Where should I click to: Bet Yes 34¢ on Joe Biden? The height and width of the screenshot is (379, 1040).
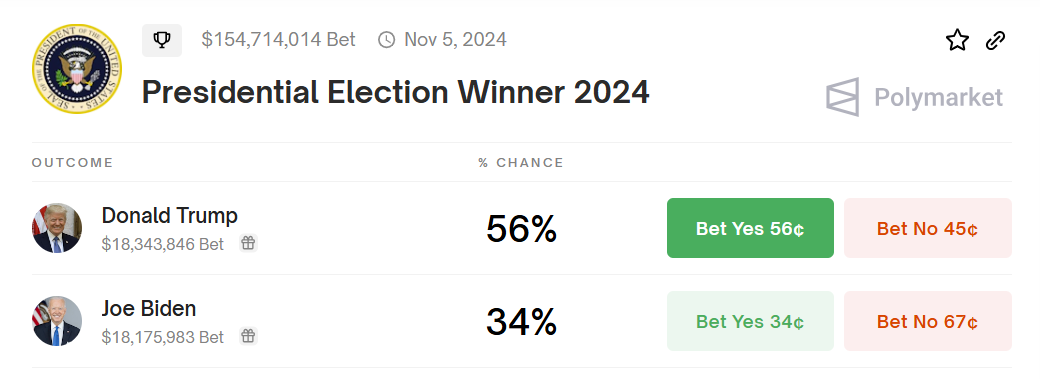(750, 321)
